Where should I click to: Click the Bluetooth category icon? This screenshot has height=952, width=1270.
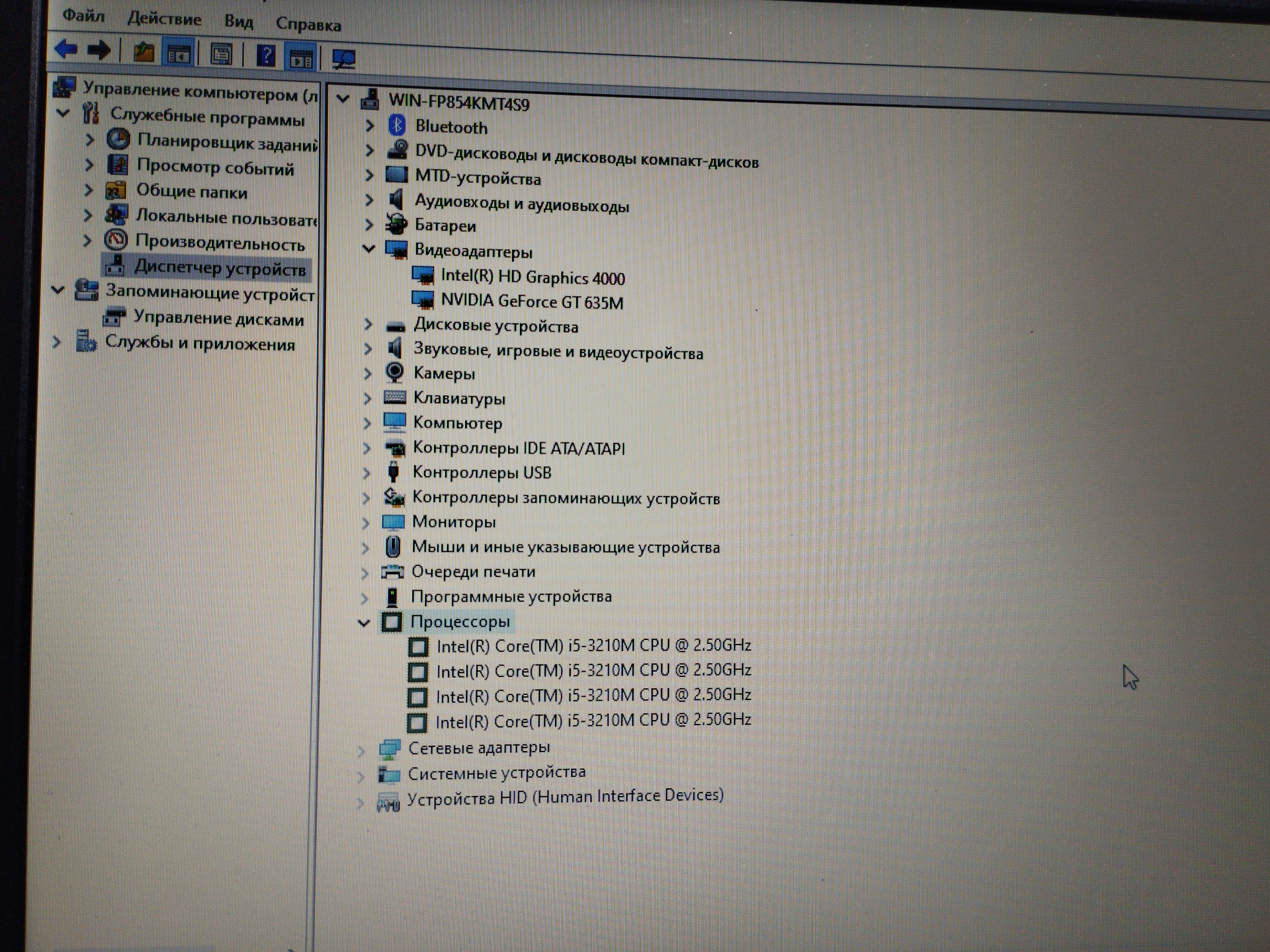pos(397,125)
